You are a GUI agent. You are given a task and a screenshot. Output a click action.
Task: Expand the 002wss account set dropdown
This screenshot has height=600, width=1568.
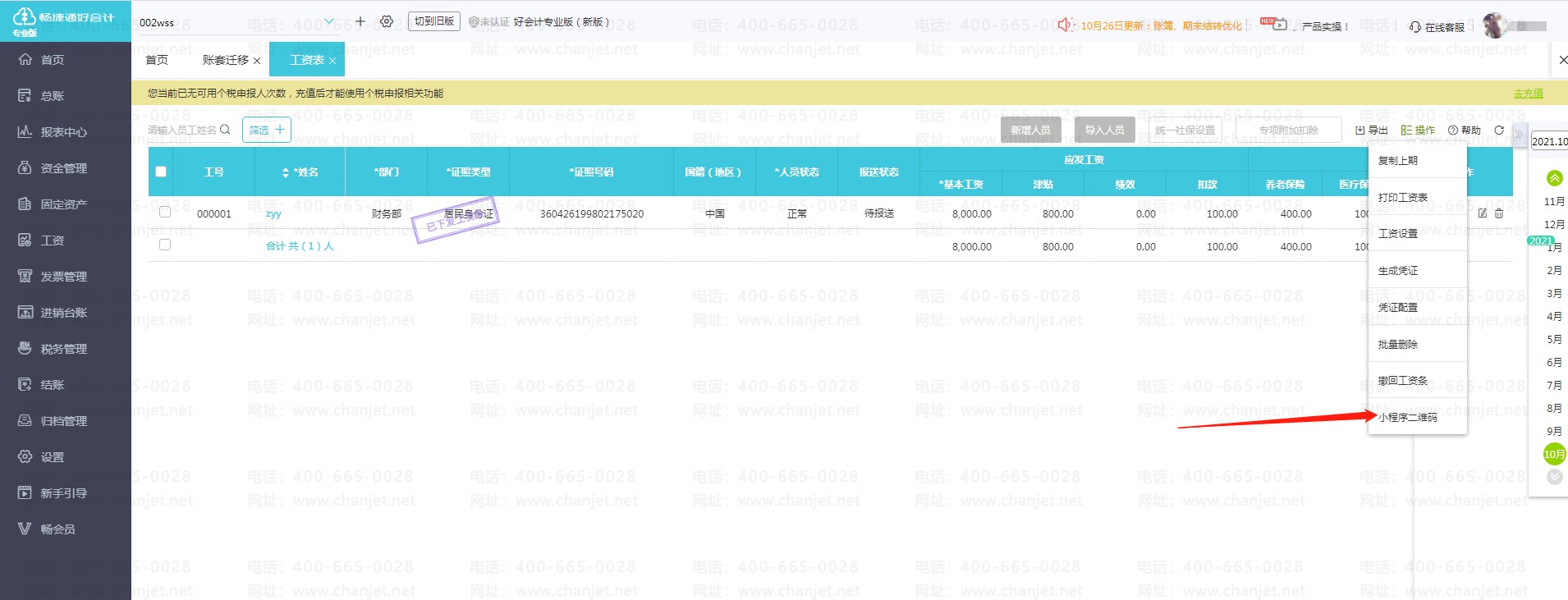[329, 21]
